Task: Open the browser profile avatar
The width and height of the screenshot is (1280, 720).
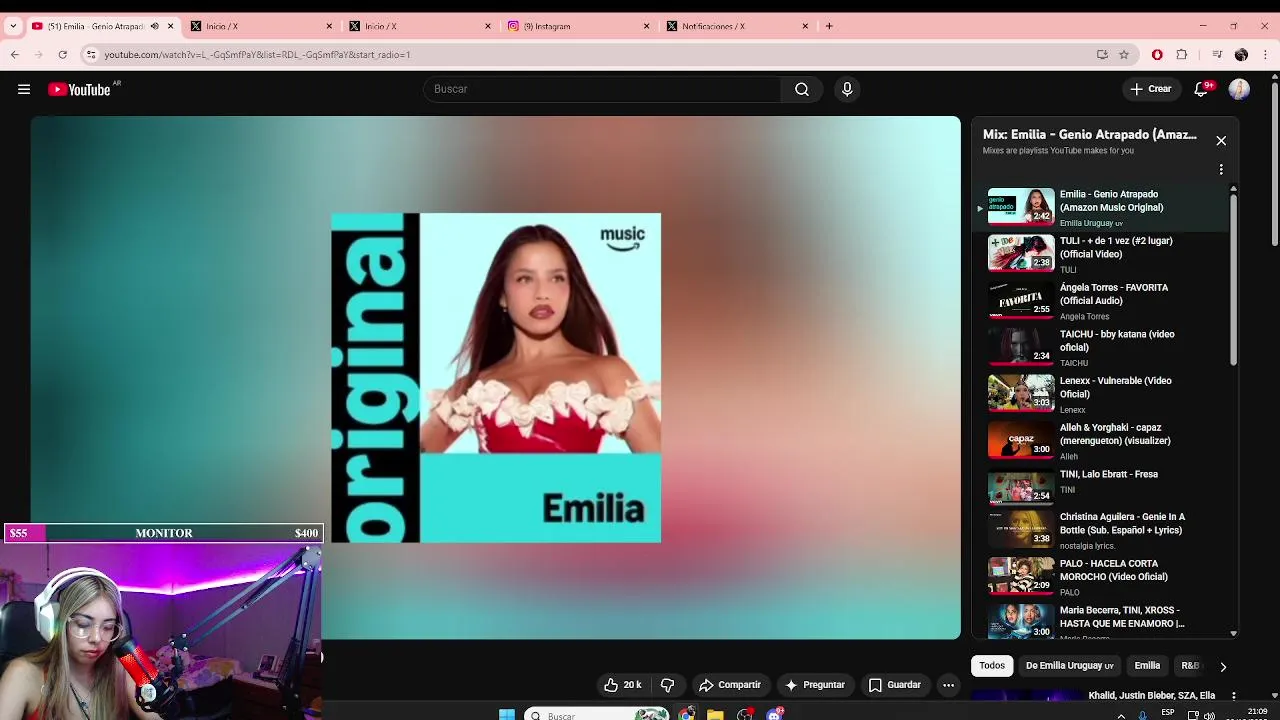Action: (1241, 55)
